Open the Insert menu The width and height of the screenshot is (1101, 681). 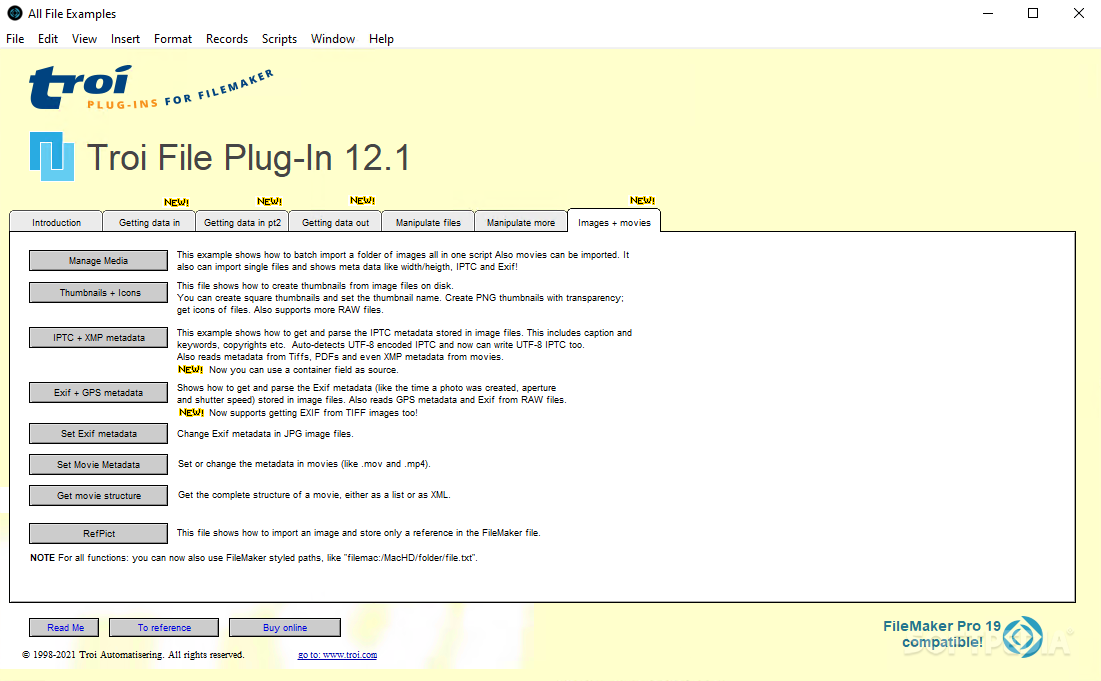pos(125,39)
